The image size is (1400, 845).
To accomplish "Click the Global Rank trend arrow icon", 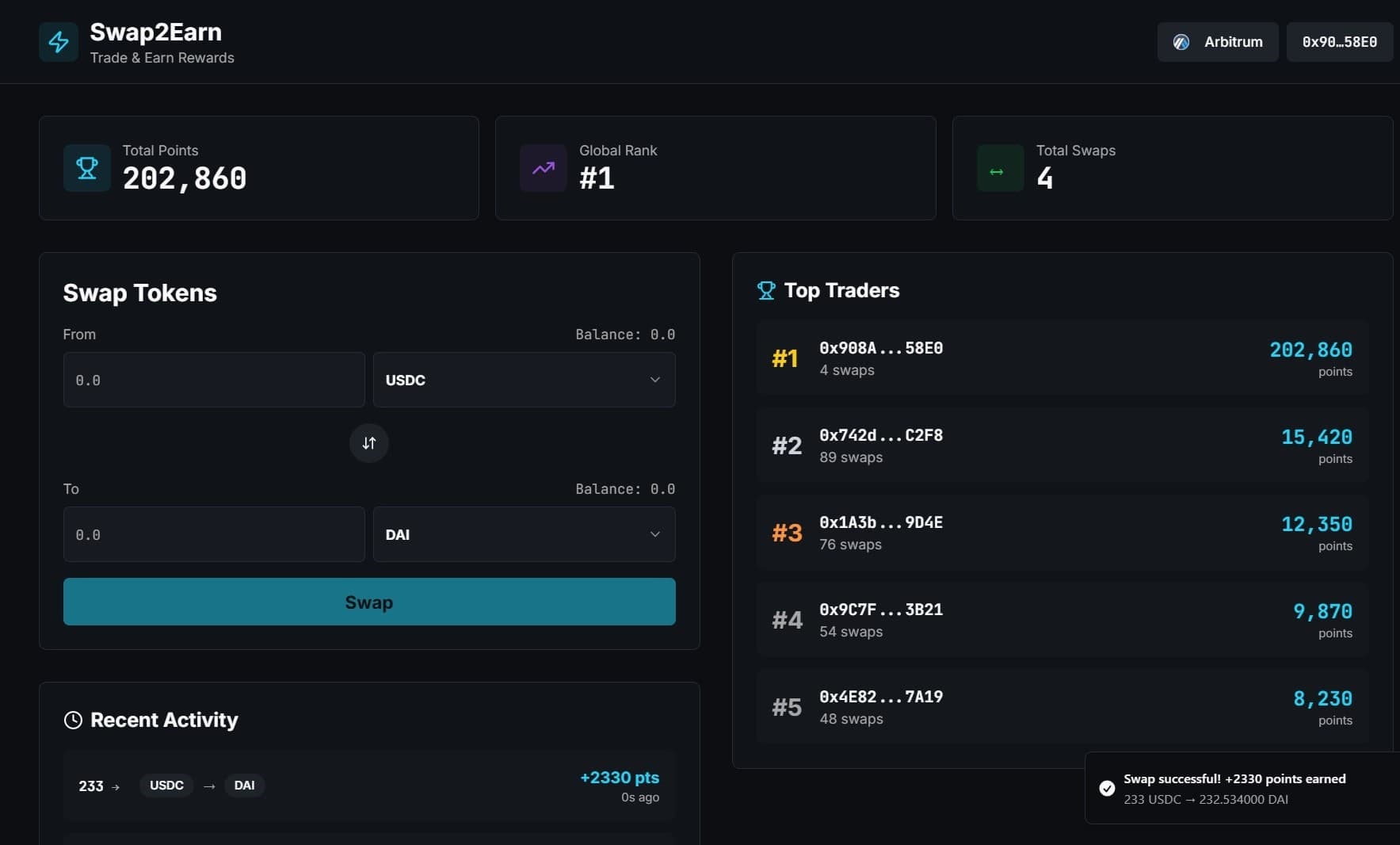I will click(x=544, y=168).
